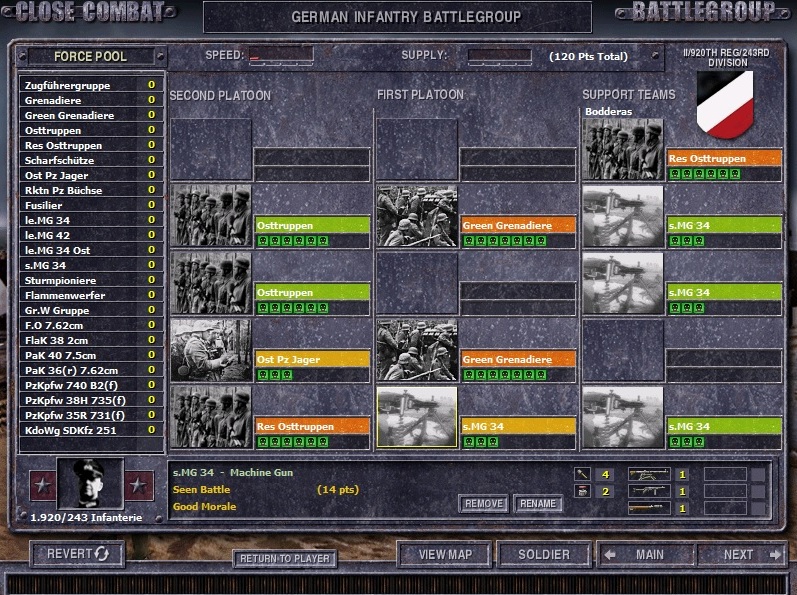Screen dimensions: 797x595
Task: Select le.MG 42 in the force pool
Action: [x=90, y=235]
